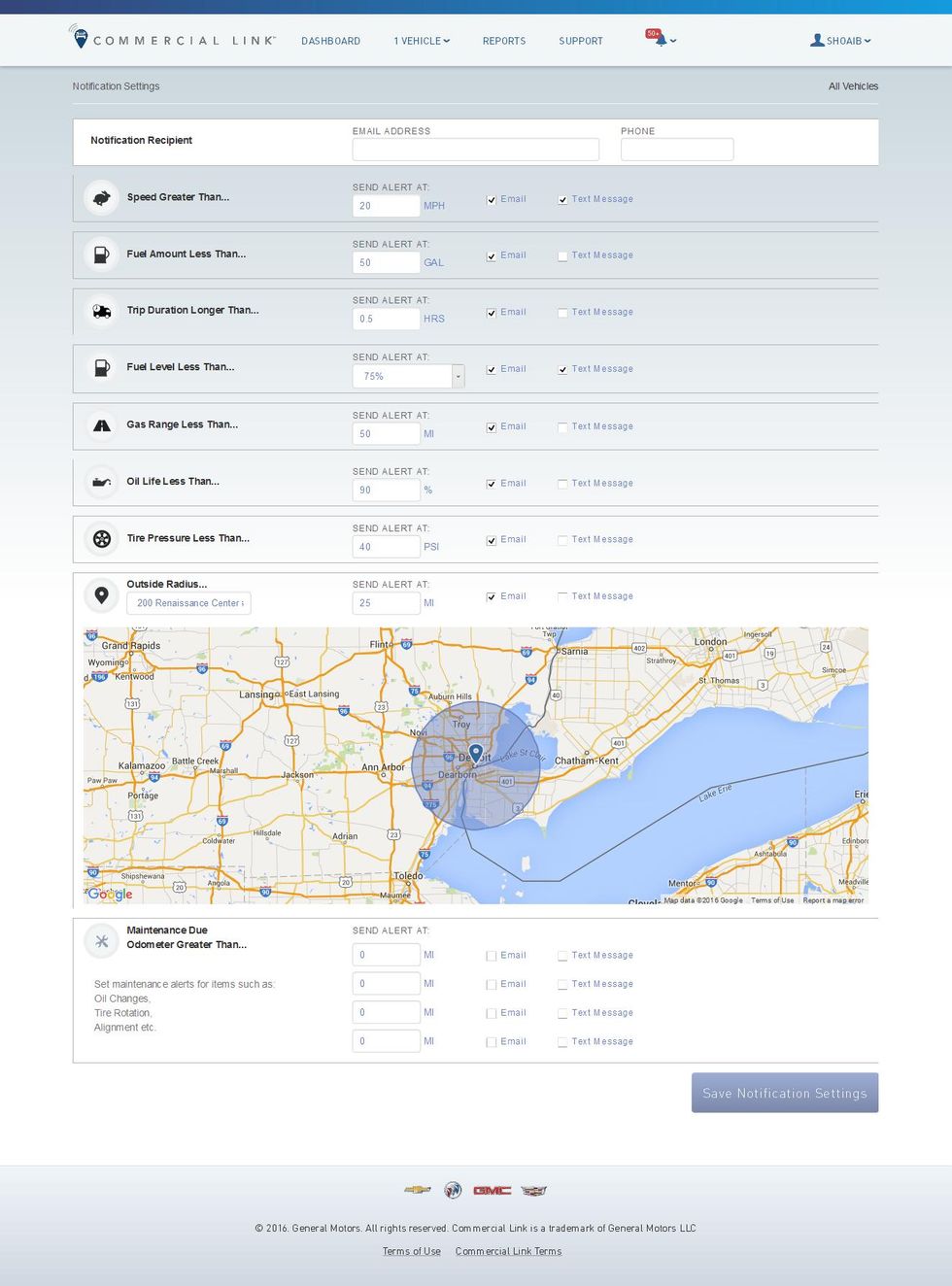
Task: Click the Maintenance Due wrench icon
Action: point(101,940)
